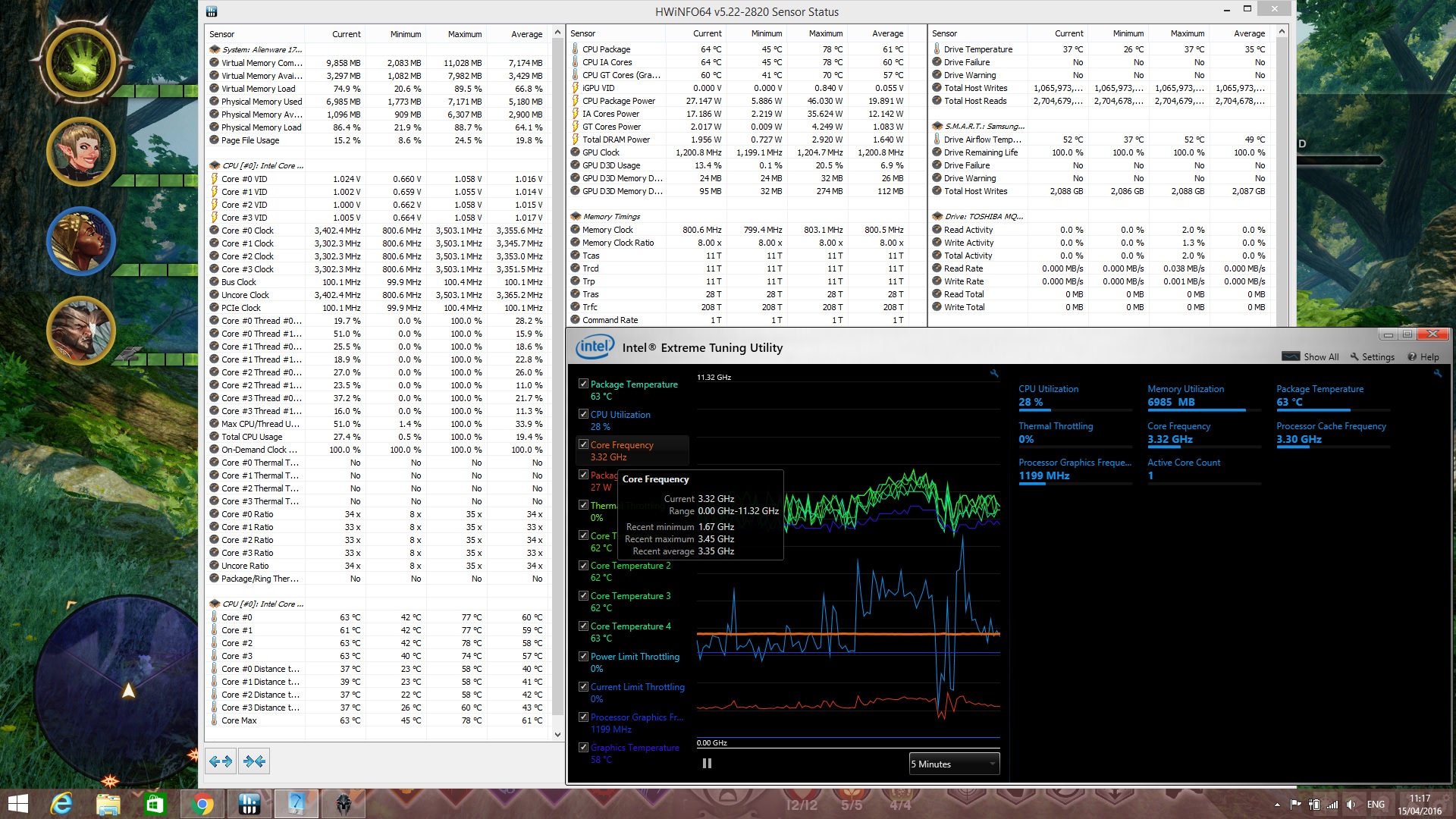
Task: Click the glowing green hand player portrait
Action: [82, 63]
